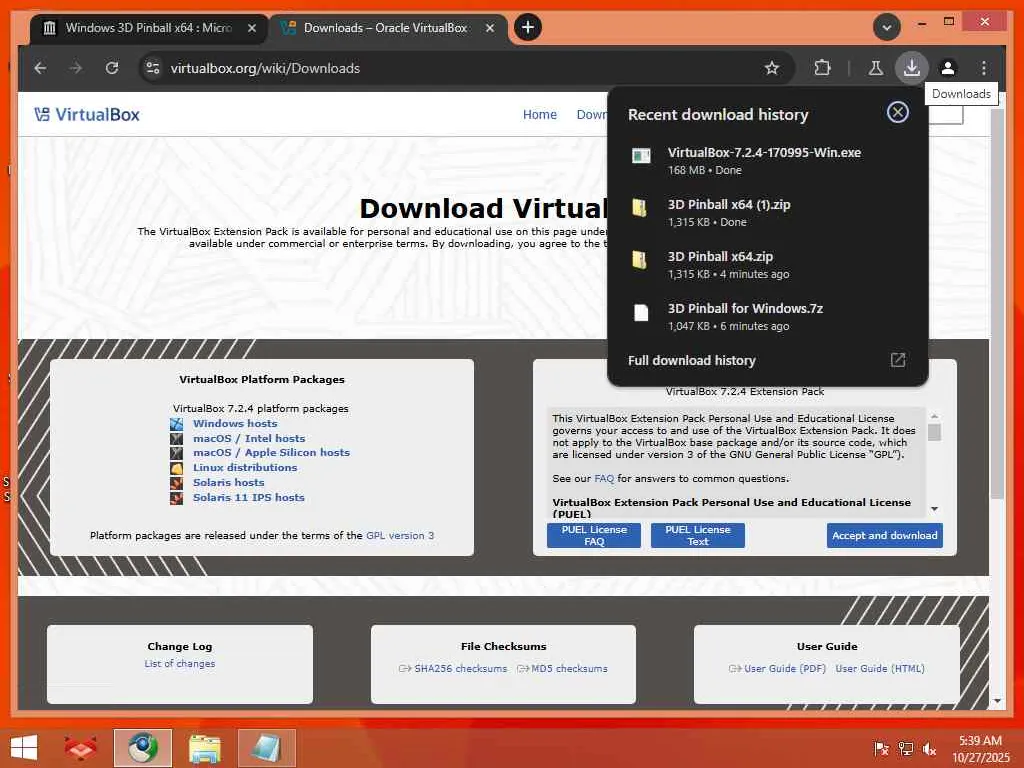Click the 3D Pinball x64 (1).zip folder icon

click(x=640, y=208)
